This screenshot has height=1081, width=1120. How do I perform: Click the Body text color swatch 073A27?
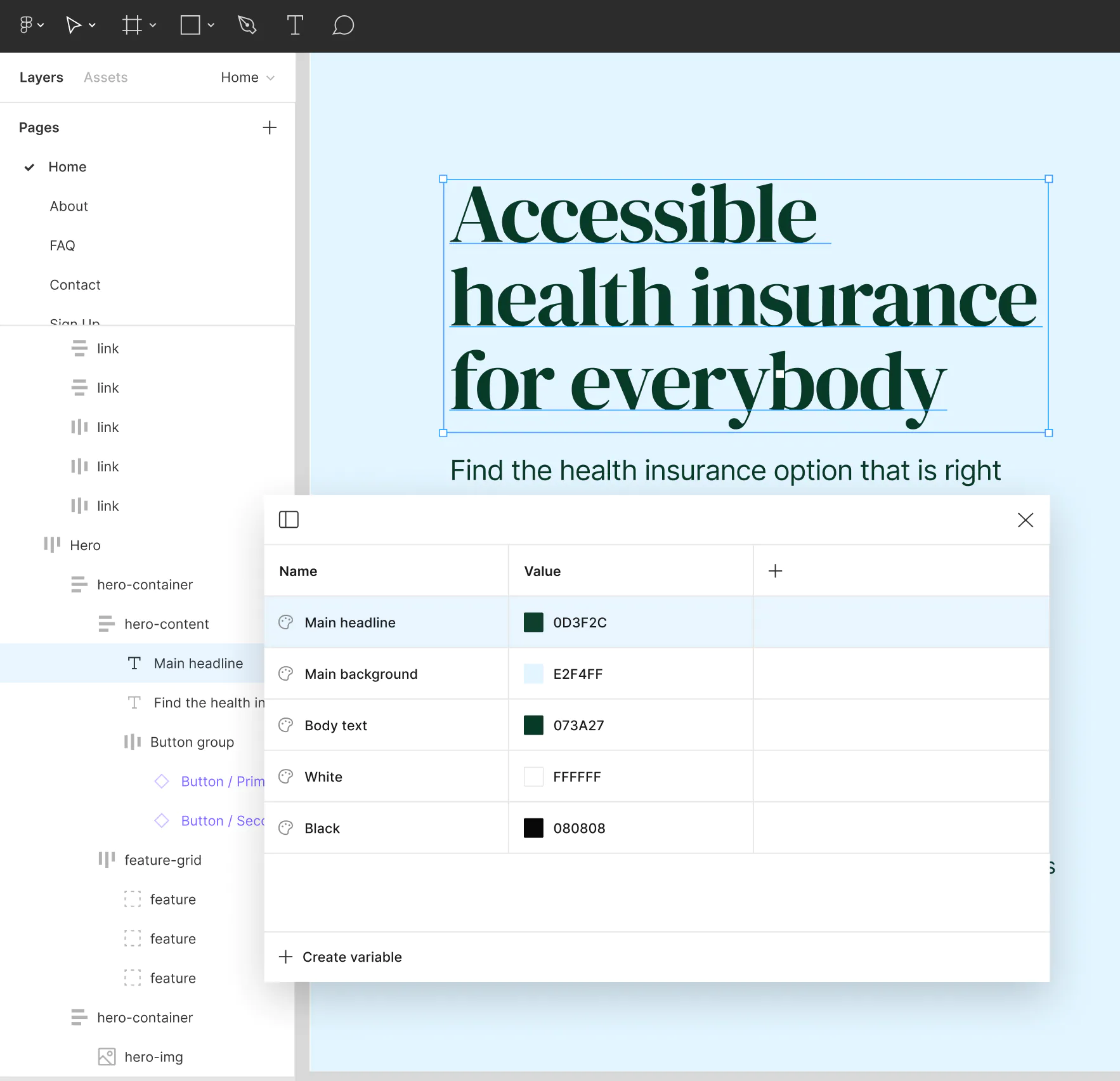point(533,725)
